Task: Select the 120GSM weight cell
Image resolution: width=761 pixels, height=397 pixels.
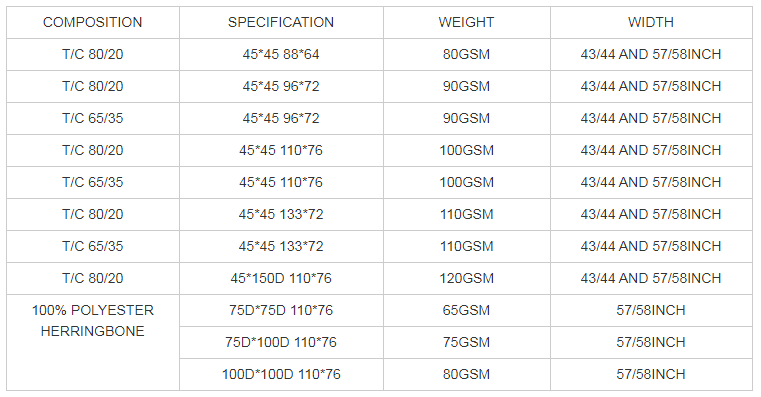Action: click(466, 279)
